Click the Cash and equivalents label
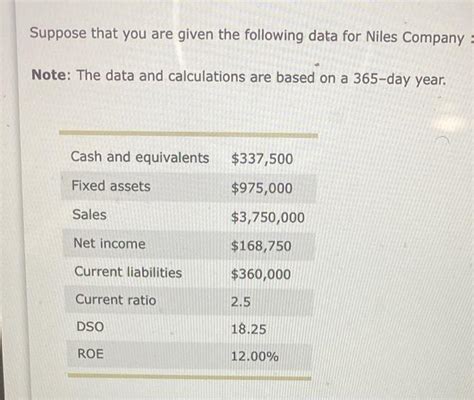The height and width of the screenshot is (400, 474). tap(140, 157)
